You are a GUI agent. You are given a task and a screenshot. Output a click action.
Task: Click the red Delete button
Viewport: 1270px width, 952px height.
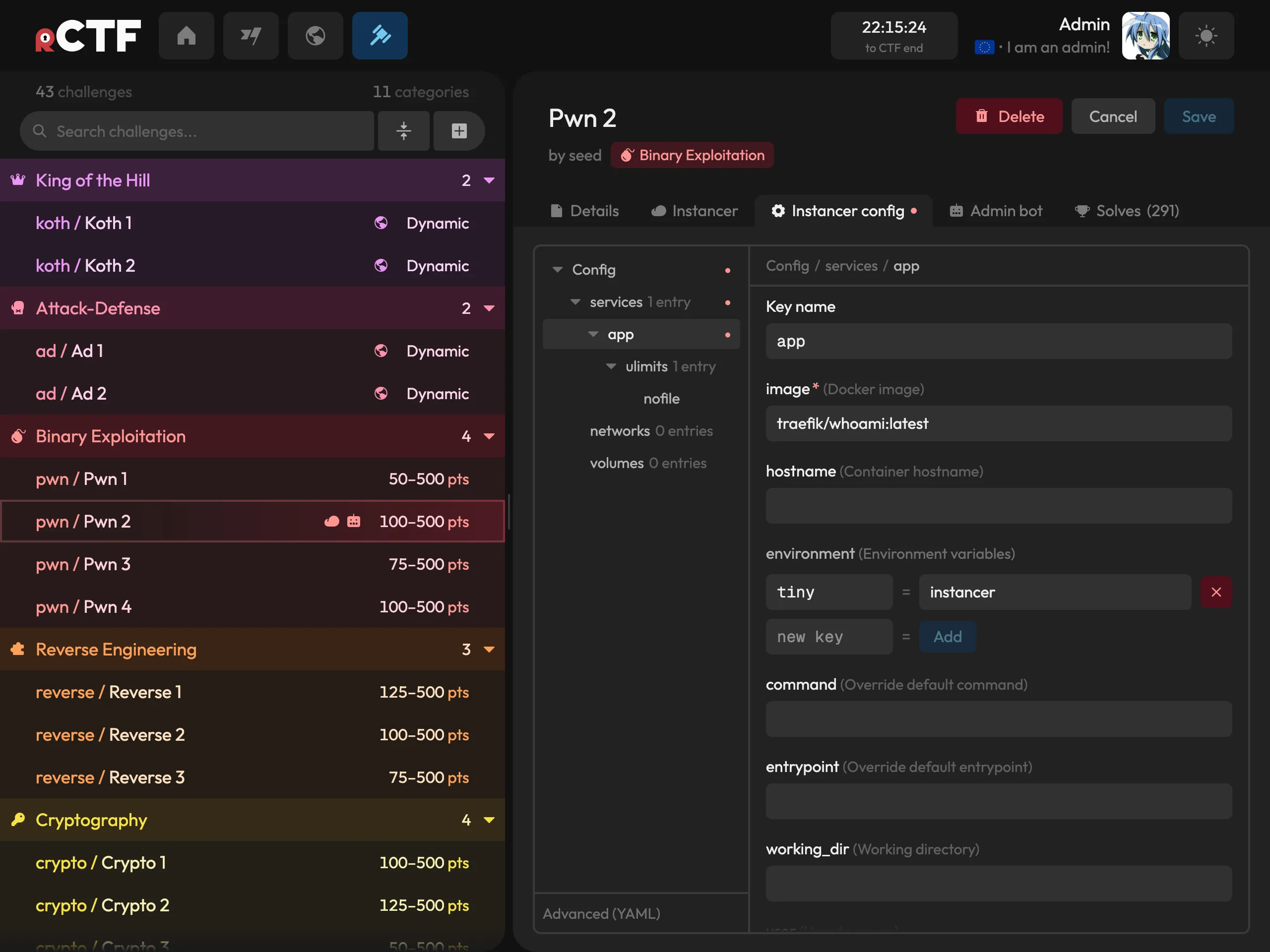(x=1009, y=116)
